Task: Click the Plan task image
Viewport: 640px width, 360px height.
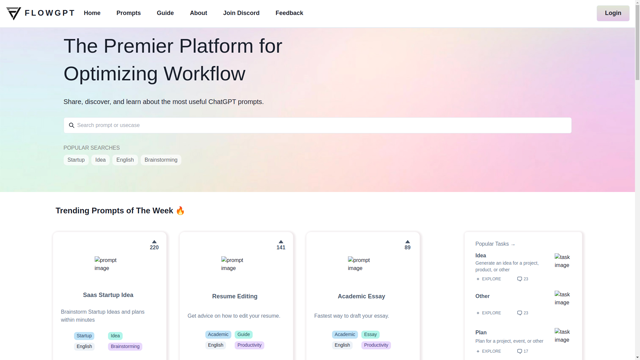Action: (x=562, y=336)
